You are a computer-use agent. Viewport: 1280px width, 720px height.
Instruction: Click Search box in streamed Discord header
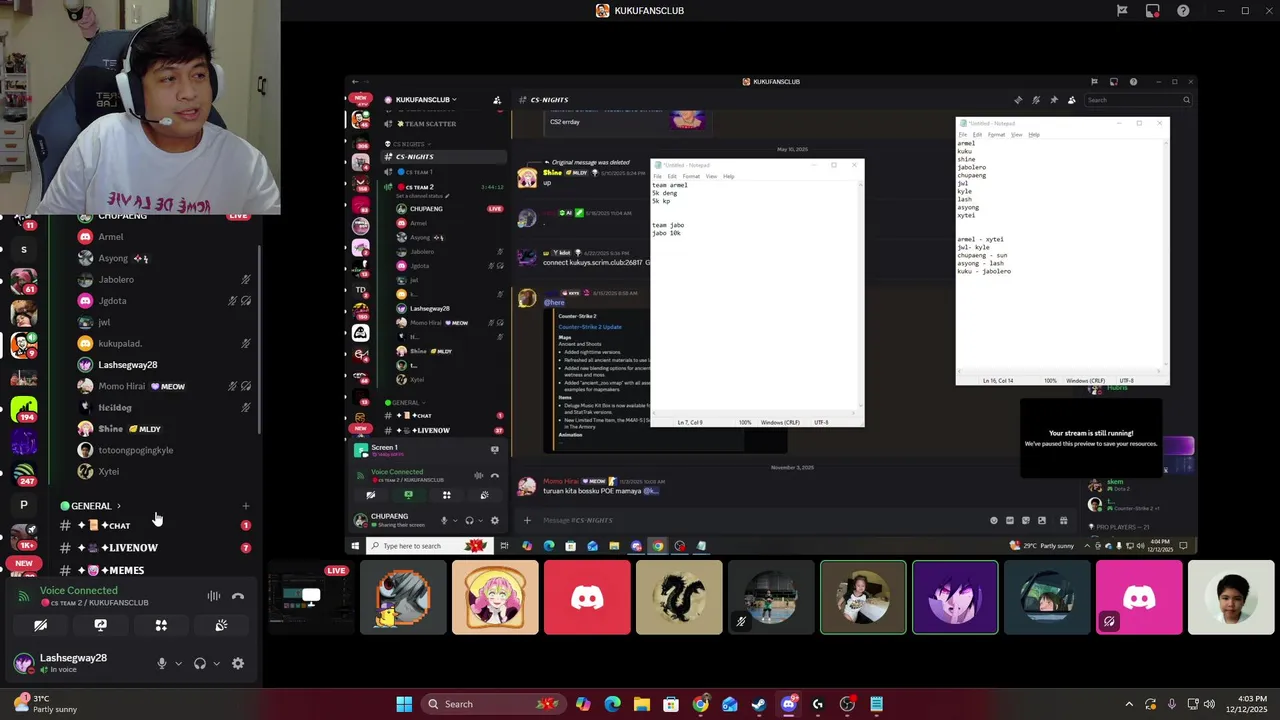1139,100
